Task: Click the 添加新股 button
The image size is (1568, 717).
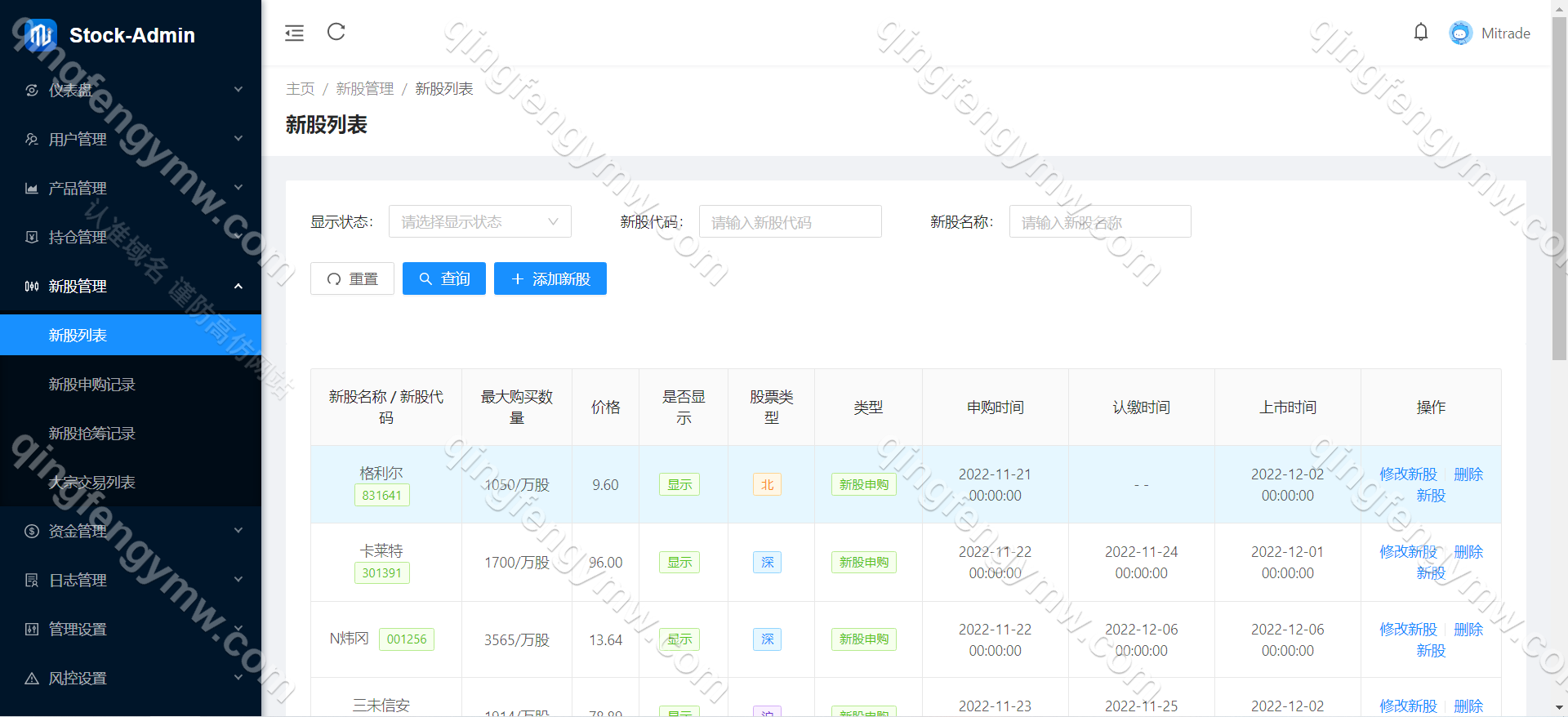Action: coord(550,278)
